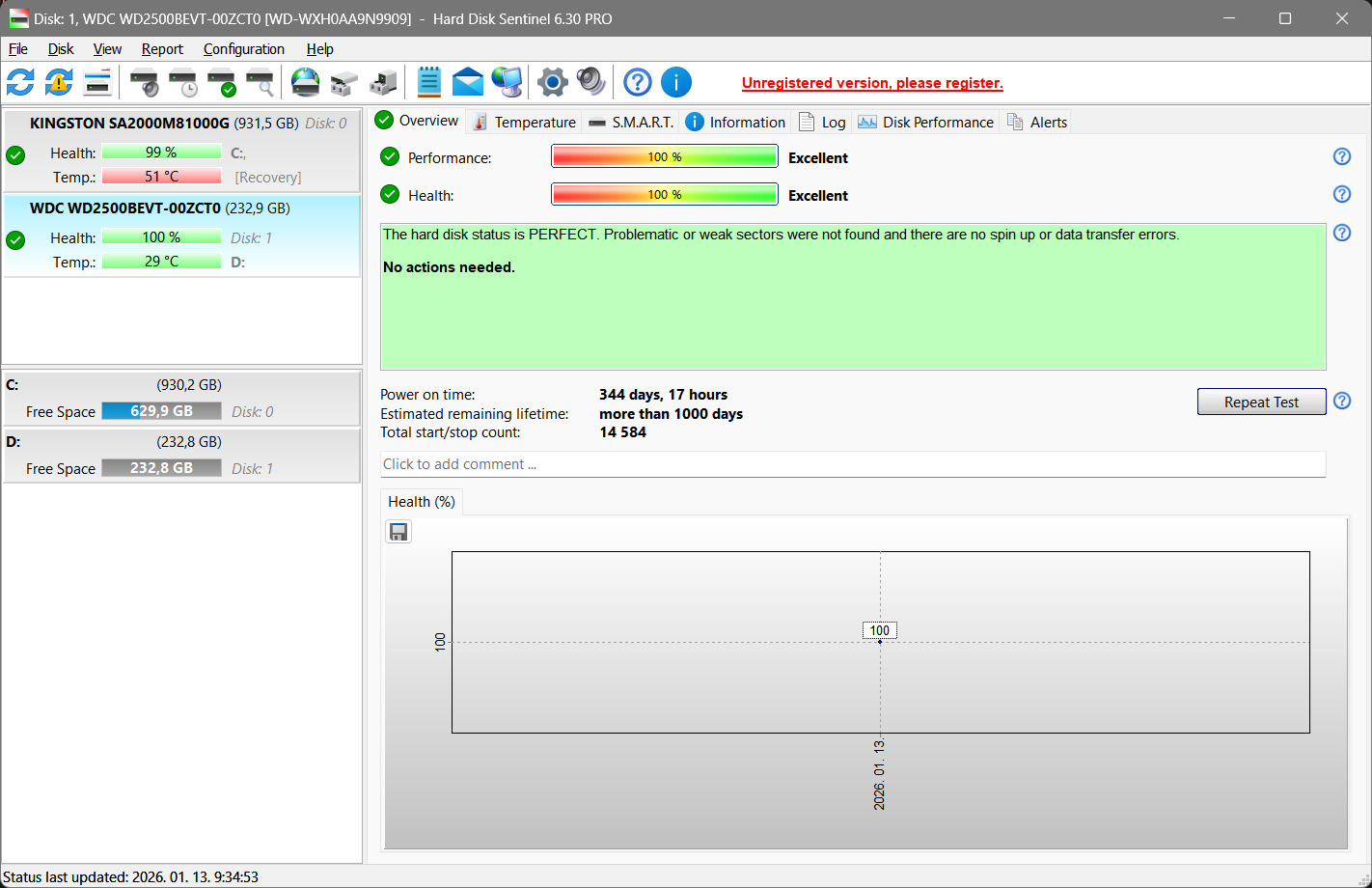This screenshot has height=888, width=1372.
Task: Click the open drive tray icon
Action: (x=344, y=83)
